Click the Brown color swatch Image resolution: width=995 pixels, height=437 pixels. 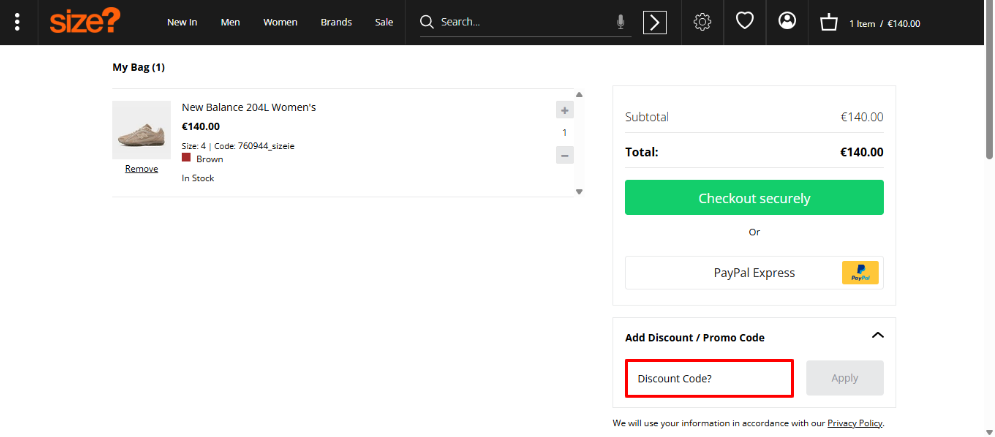(x=187, y=157)
